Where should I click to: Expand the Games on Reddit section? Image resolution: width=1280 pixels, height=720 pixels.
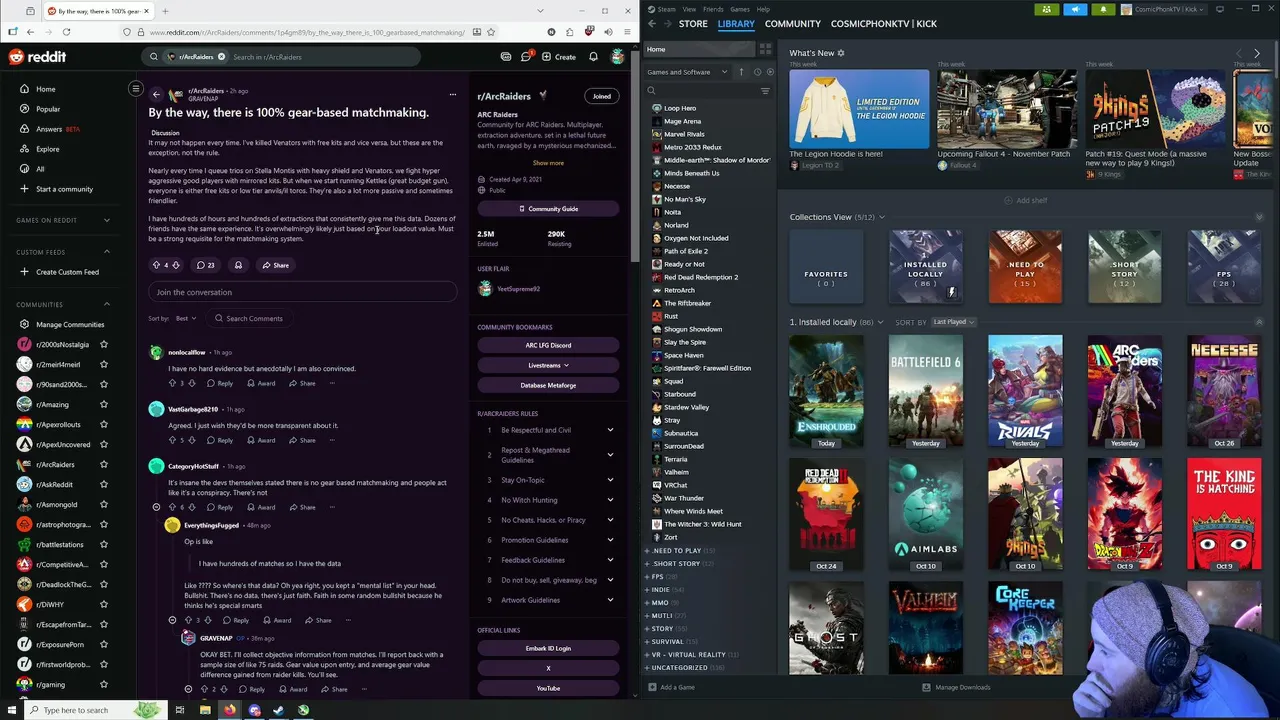click(107, 220)
